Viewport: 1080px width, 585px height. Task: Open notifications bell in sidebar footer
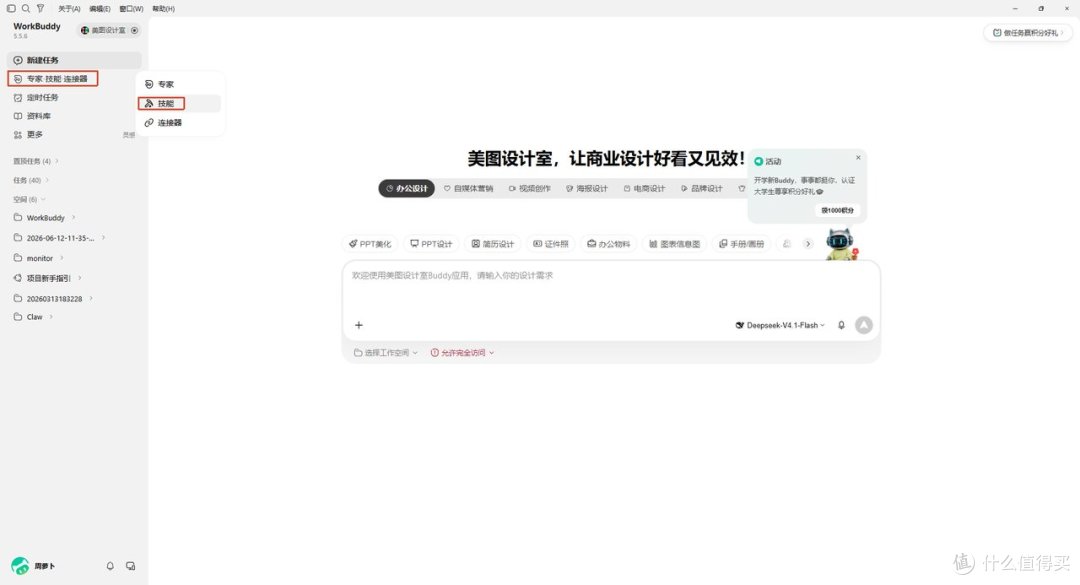[110, 566]
